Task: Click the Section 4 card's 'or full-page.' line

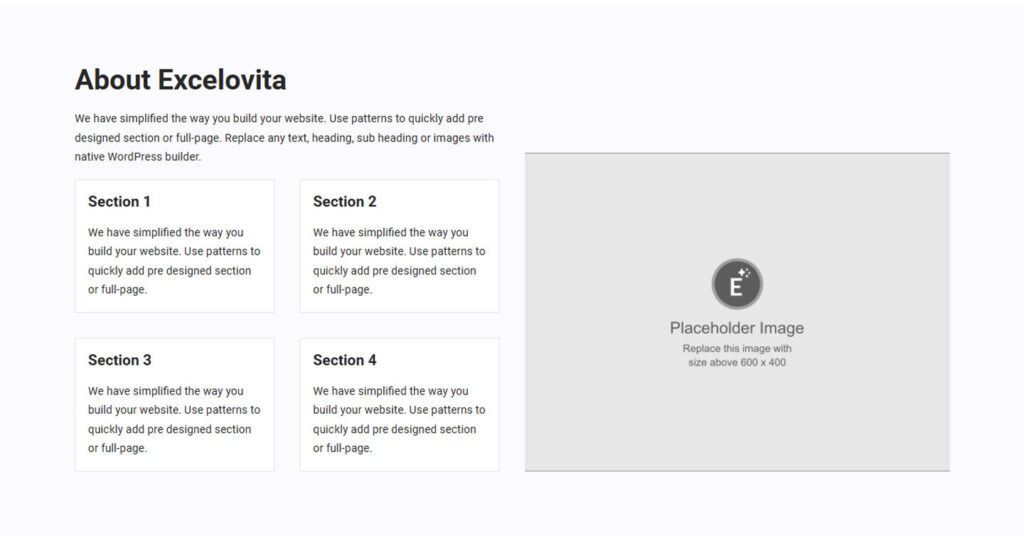Action: (x=342, y=448)
